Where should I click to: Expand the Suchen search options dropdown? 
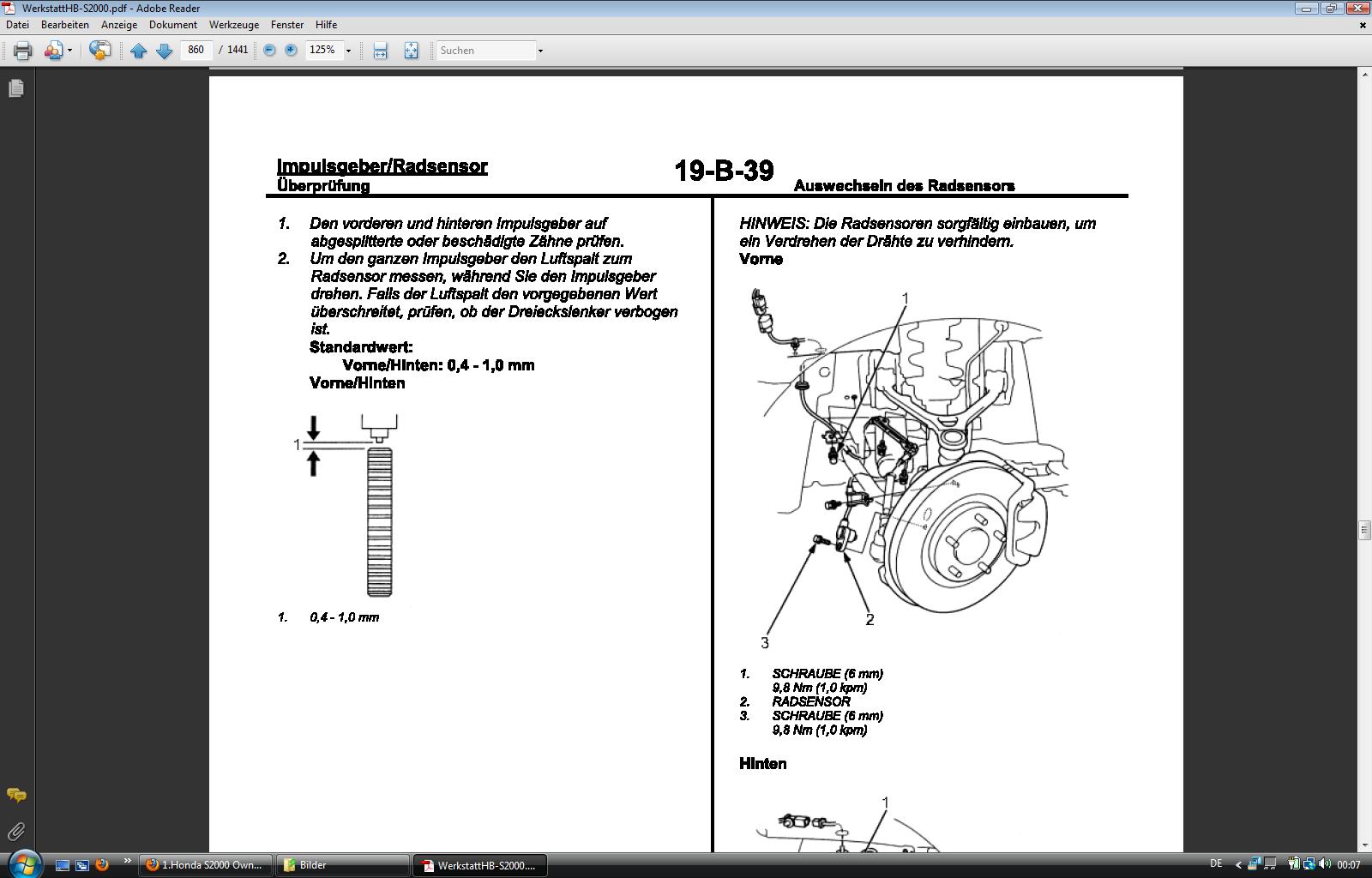pos(540,51)
